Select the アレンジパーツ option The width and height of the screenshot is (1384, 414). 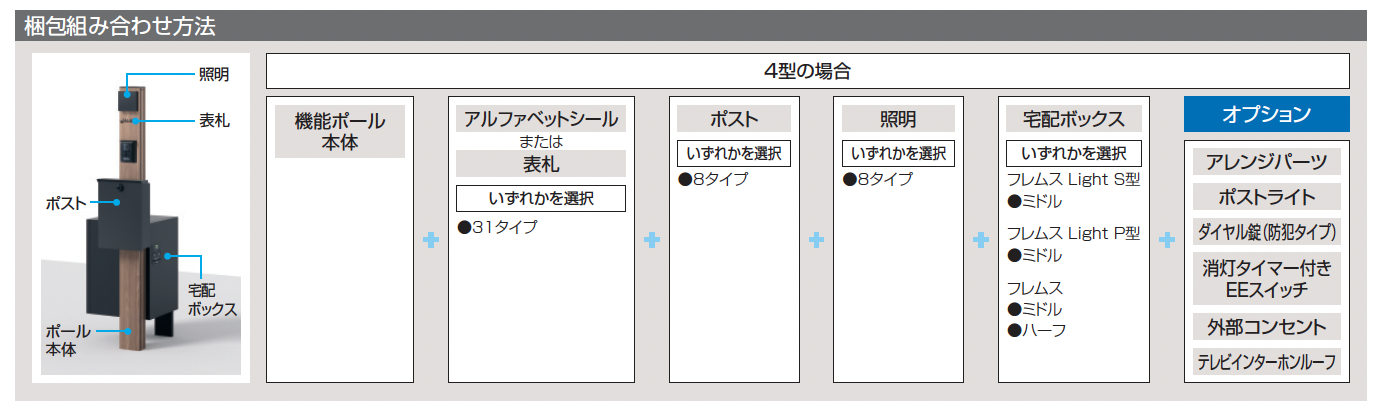point(1267,162)
